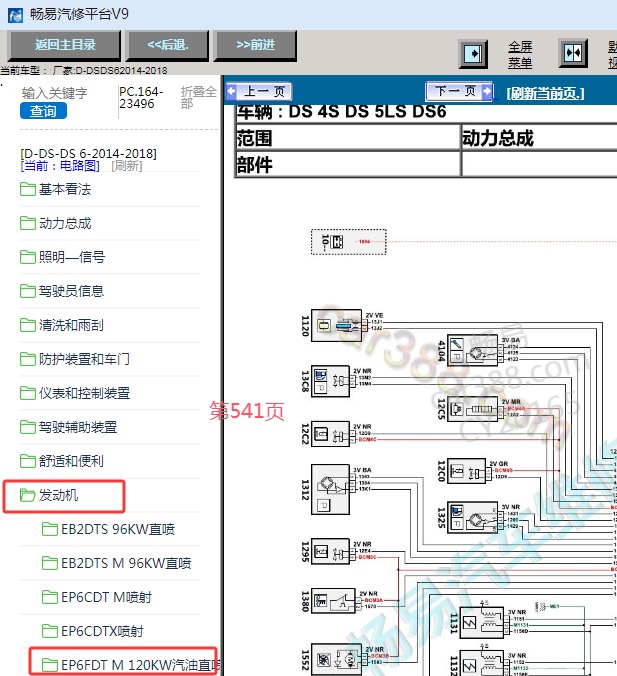Open EP6FDT M 120KW汽油直喷 subfolder
617x676 pixels.
(140, 665)
